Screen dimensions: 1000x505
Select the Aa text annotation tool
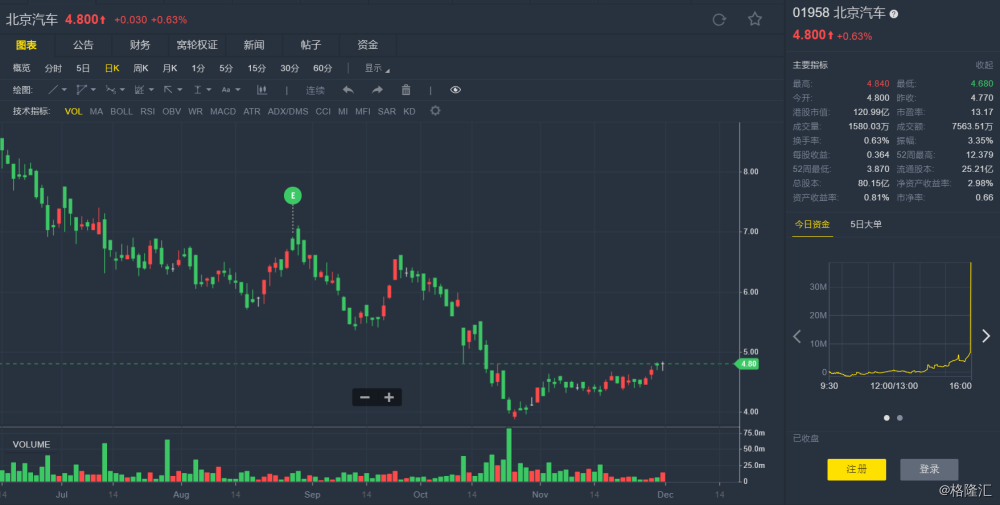(226, 90)
